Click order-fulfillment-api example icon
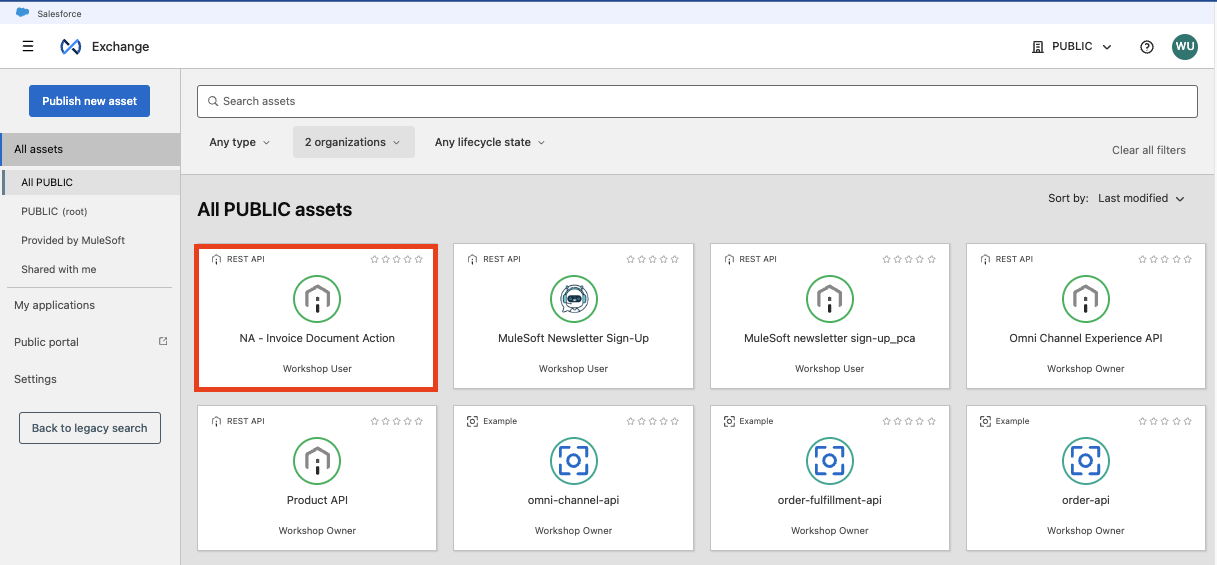 pyautogui.click(x=830, y=460)
